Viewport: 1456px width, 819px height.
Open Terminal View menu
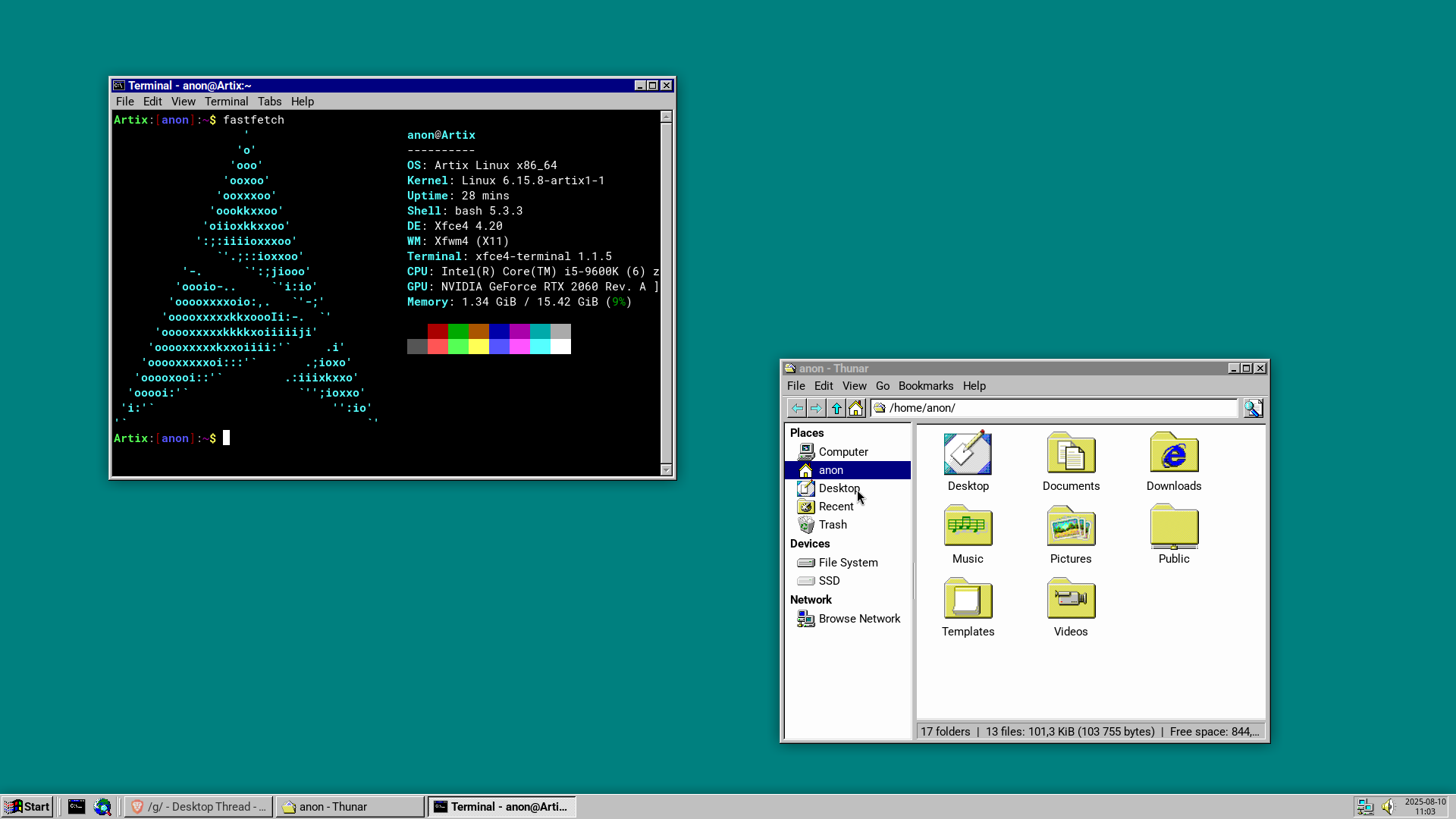click(183, 102)
